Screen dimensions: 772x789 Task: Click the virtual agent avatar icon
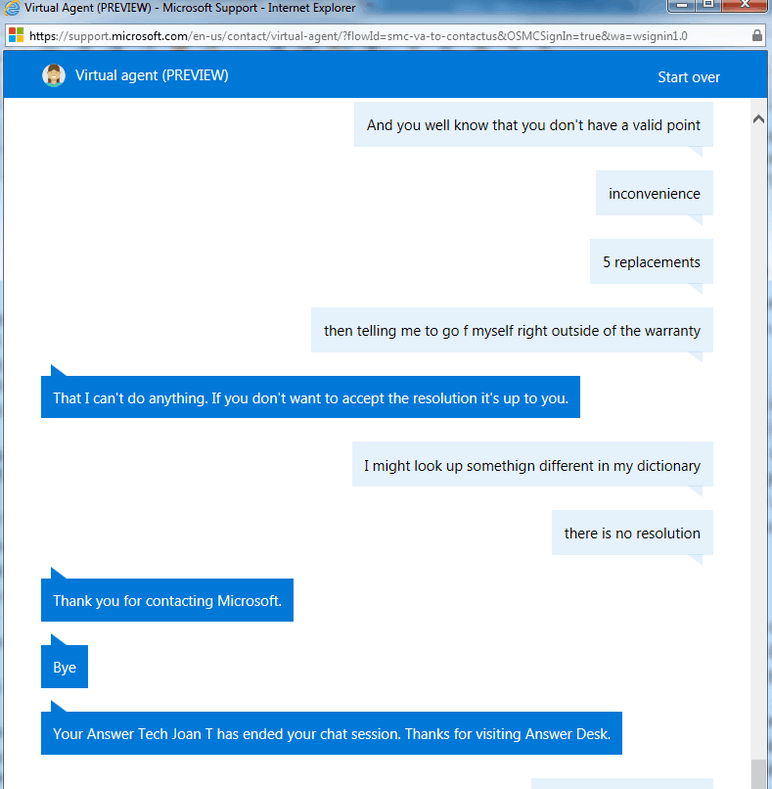click(x=54, y=76)
